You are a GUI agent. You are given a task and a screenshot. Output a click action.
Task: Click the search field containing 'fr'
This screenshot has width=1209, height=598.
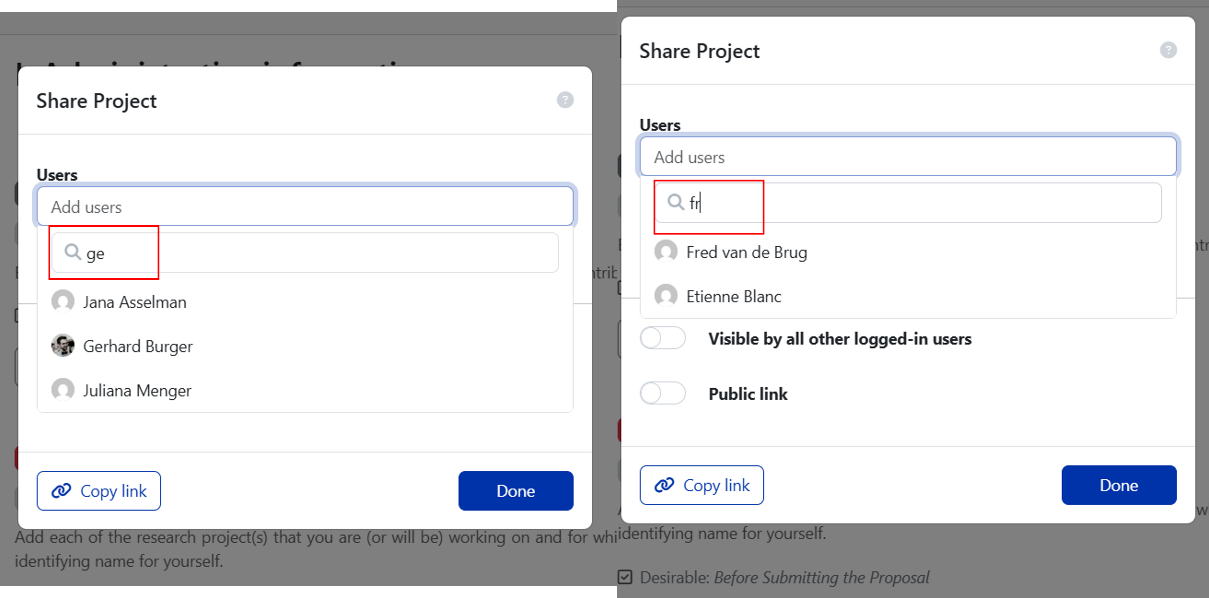tap(920, 203)
